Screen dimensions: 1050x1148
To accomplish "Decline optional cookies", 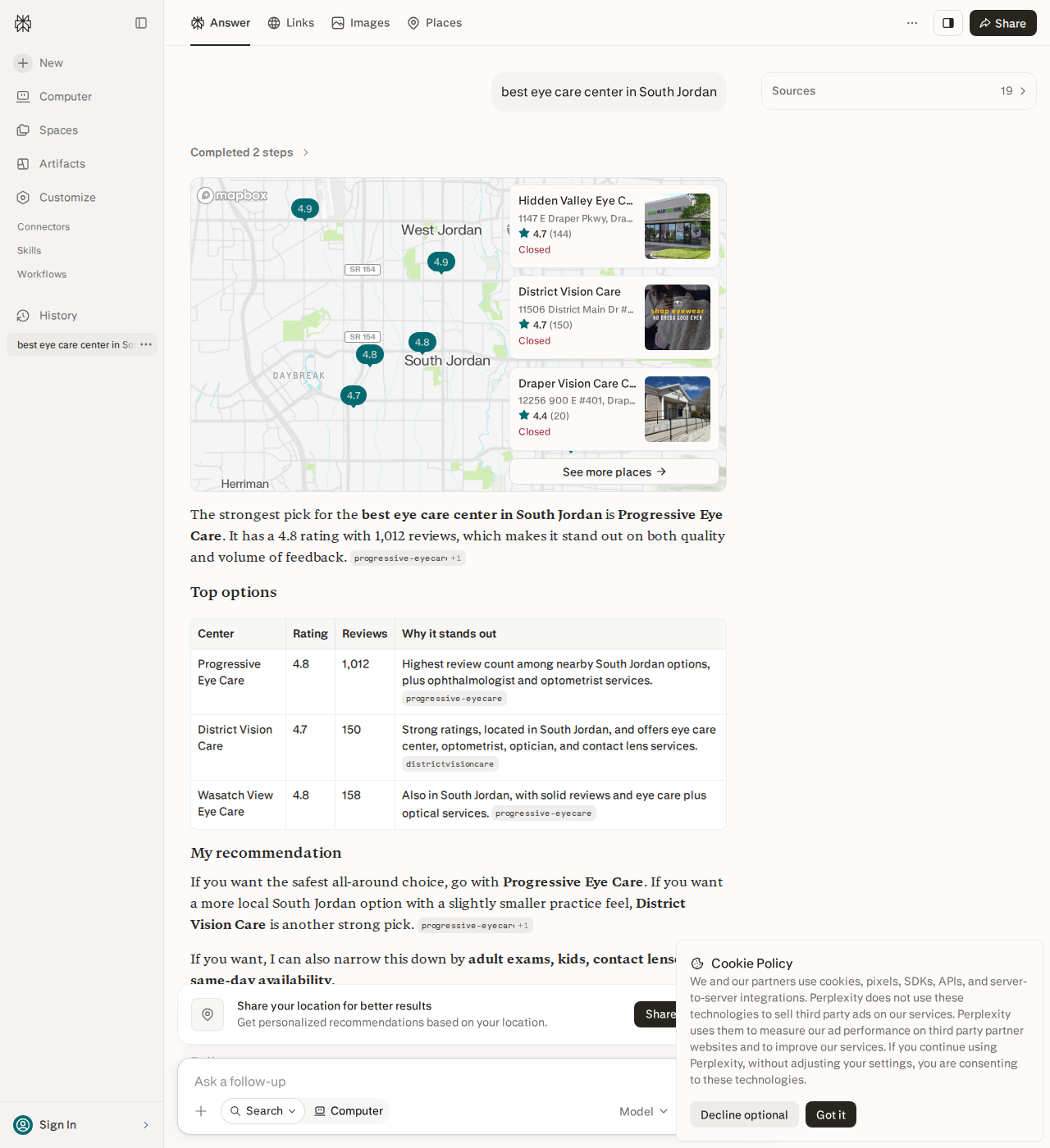I will click(744, 1114).
